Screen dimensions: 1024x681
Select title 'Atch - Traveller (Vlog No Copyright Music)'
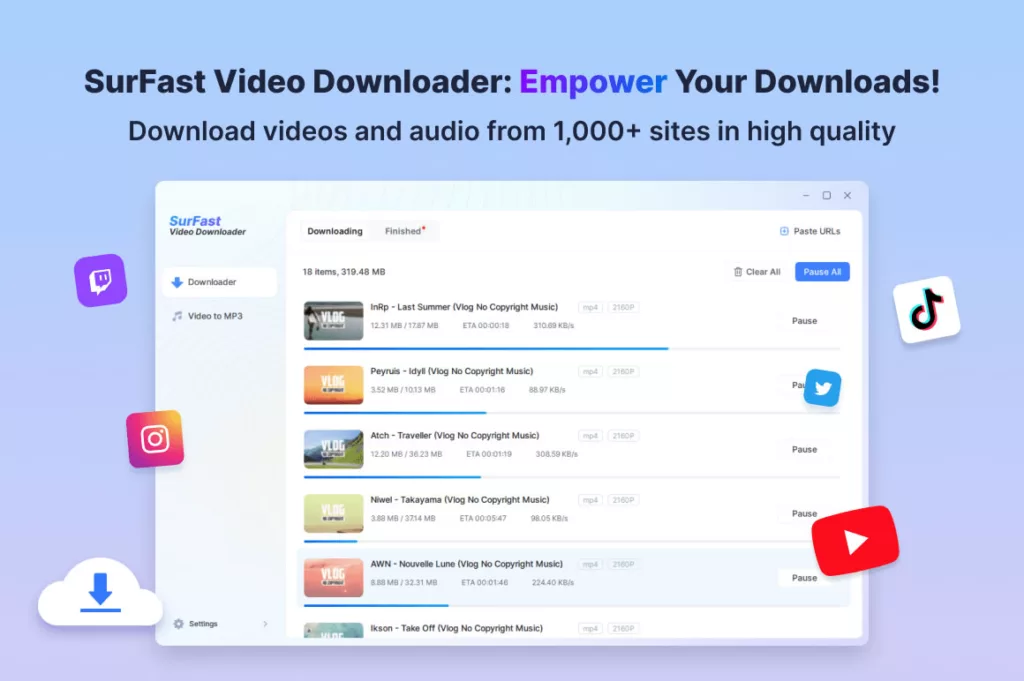tap(455, 436)
